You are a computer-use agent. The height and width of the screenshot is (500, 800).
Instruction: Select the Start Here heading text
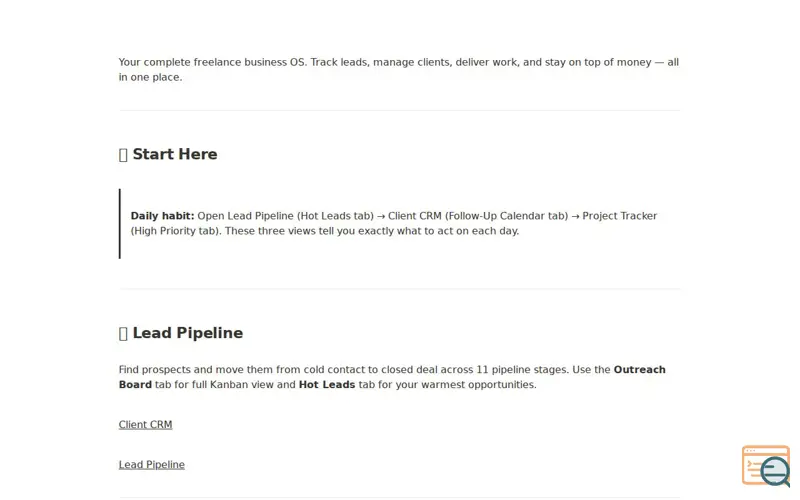coord(175,154)
